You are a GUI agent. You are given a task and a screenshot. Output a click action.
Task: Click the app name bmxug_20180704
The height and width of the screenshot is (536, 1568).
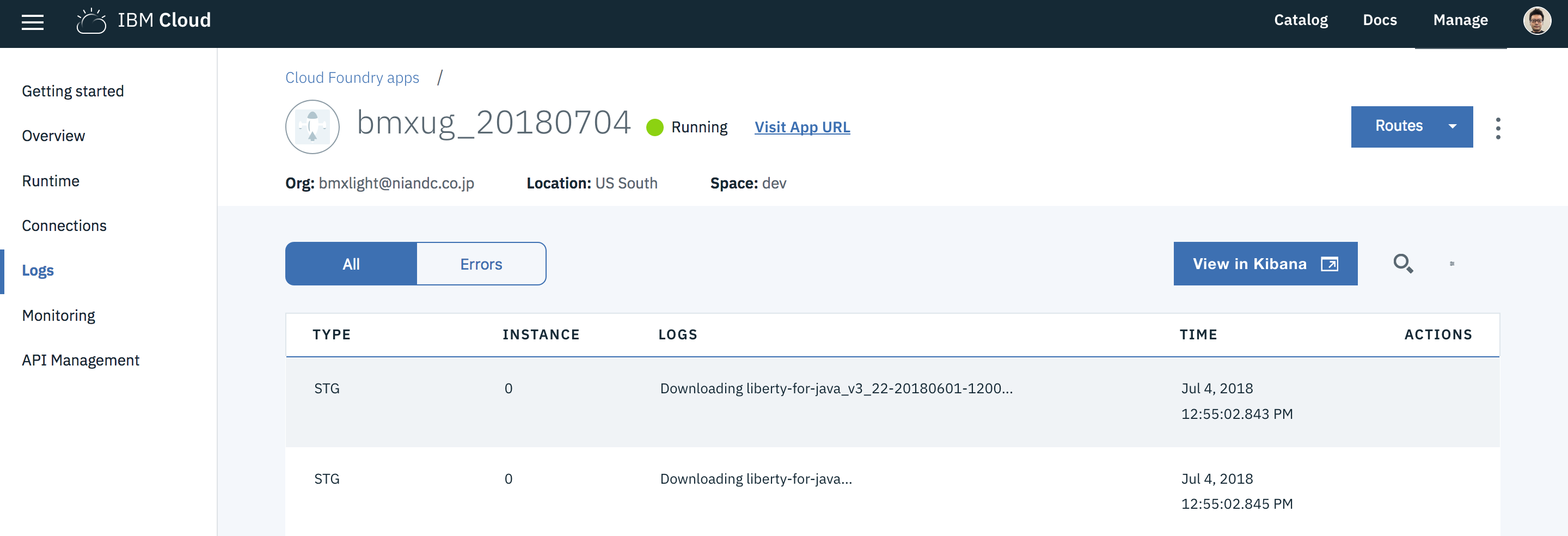pyautogui.click(x=494, y=123)
